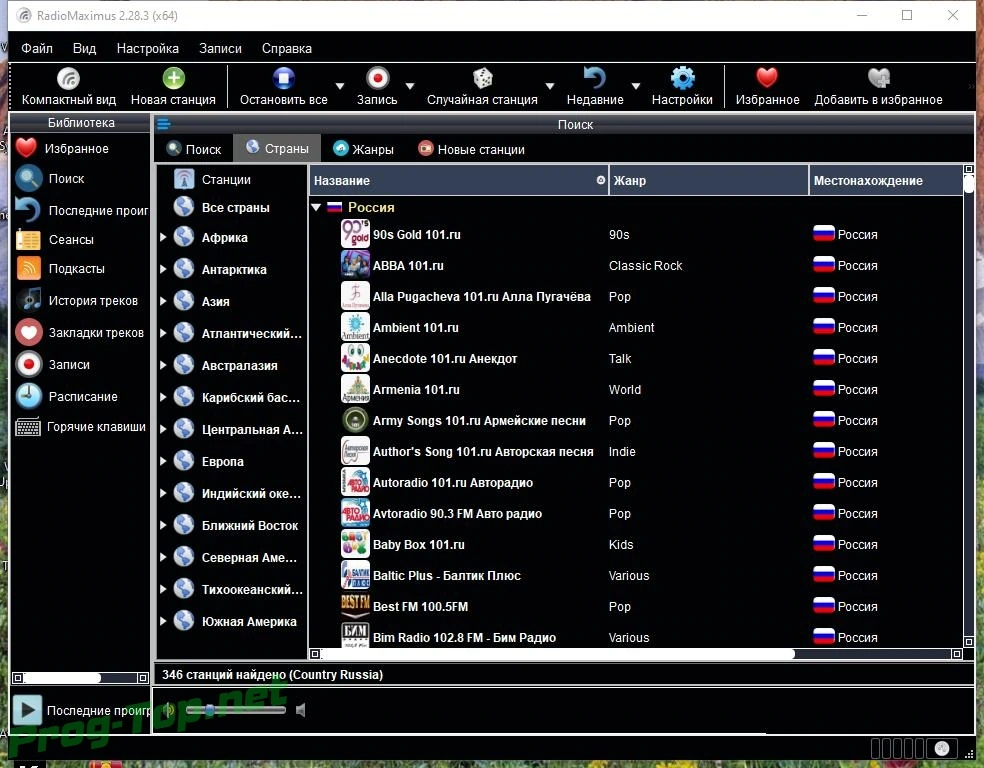This screenshot has width=984, height=768.
Task: Add a new station
Action: tap(173, 87)
